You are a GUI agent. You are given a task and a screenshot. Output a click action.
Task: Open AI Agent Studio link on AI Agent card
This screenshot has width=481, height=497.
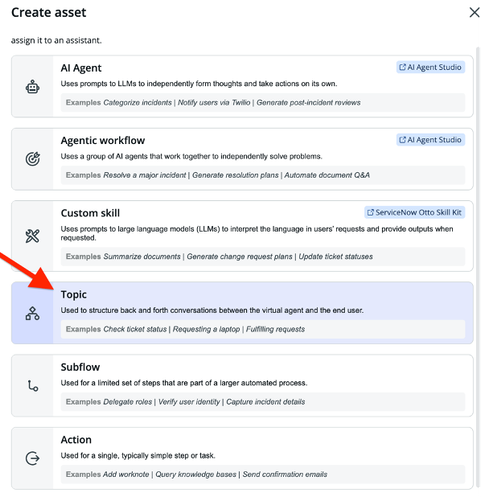tap(430, 67)
